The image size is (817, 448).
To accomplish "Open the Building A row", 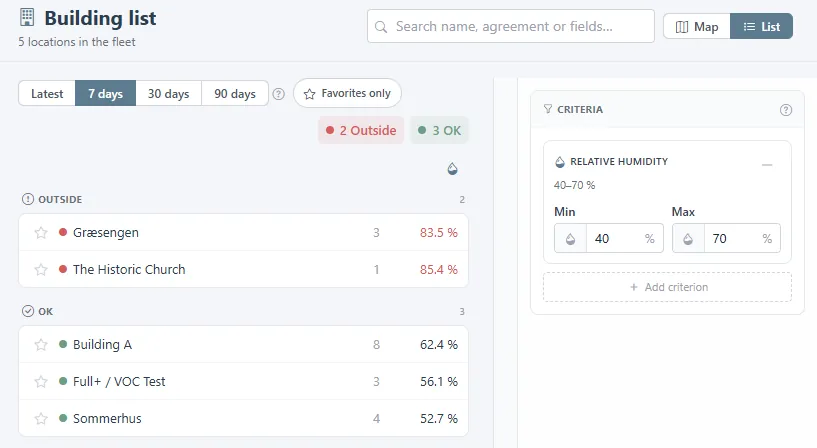I will (x=243, y=344).
